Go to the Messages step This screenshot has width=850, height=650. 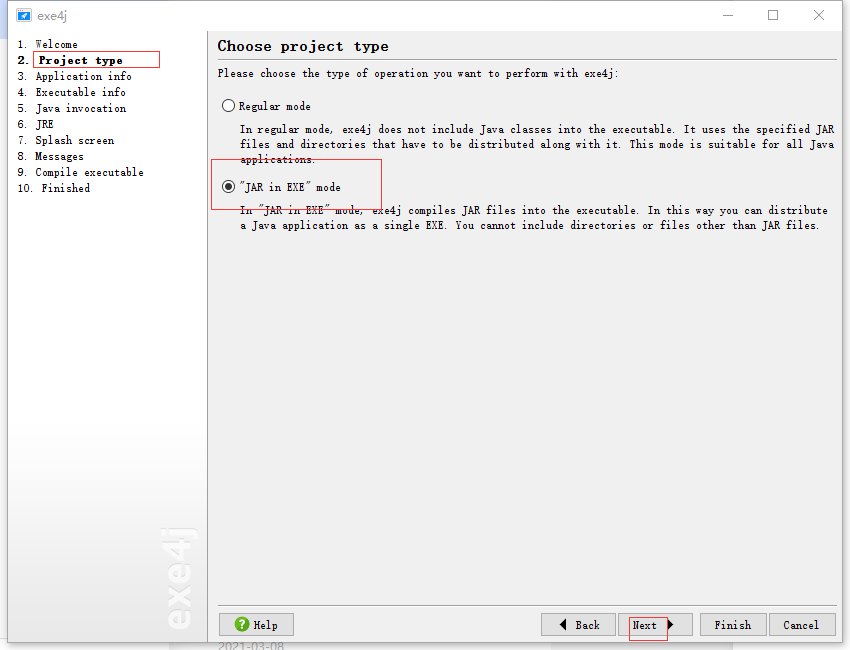59,156
